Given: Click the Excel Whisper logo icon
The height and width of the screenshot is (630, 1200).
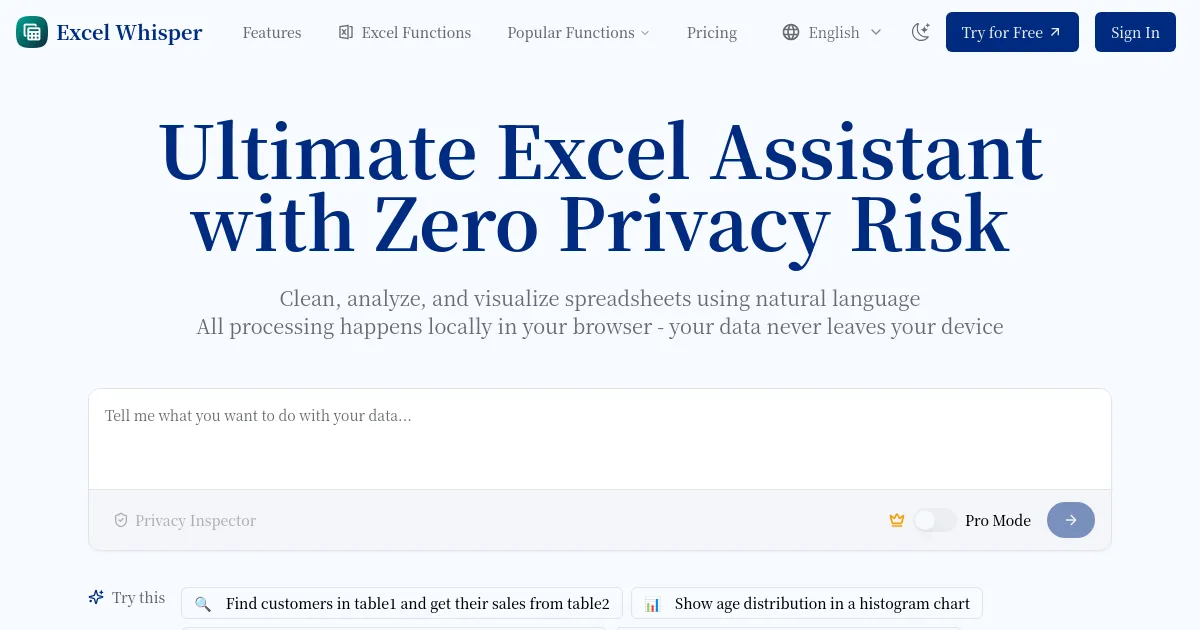Looking at the screenshot, I should pos(32,31).
